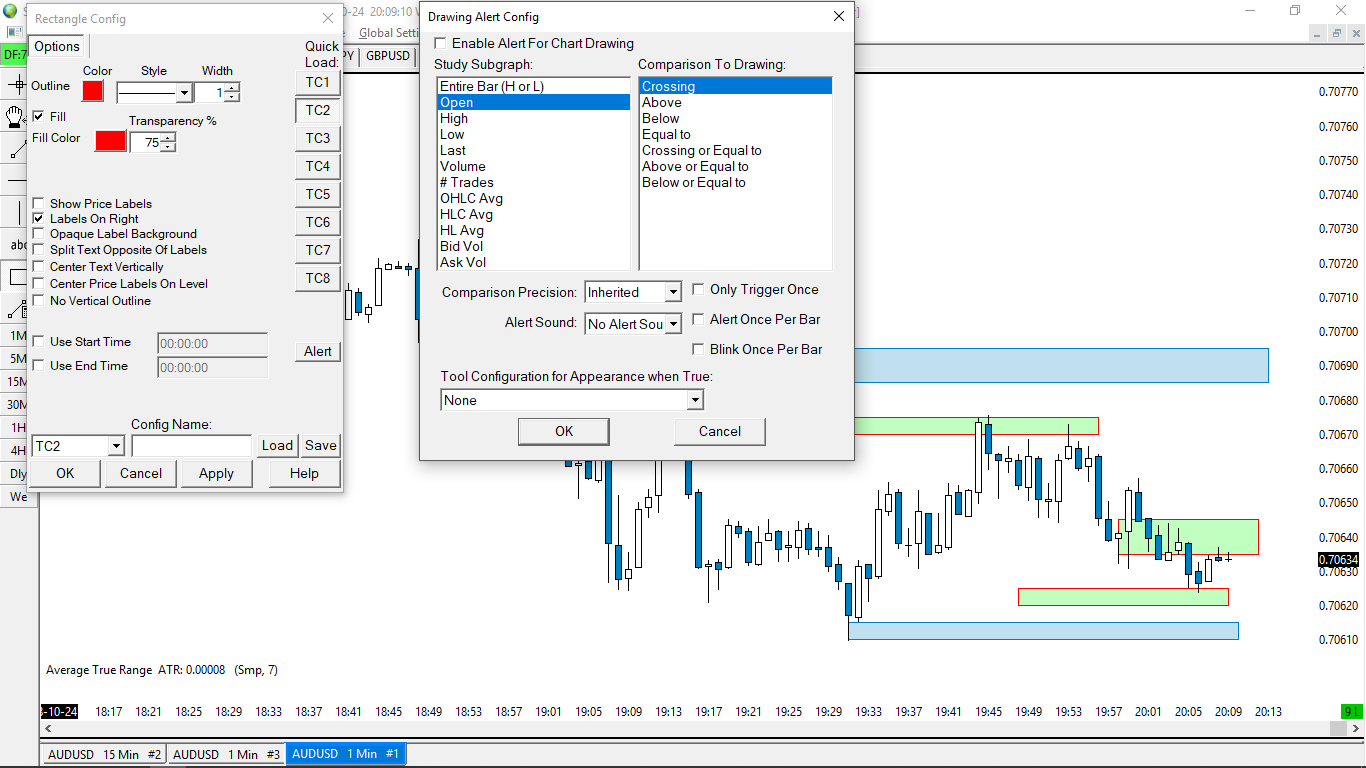Adjust the Transparency % stepper
This screenshot has width=1366, height=768.
[168, 142]
